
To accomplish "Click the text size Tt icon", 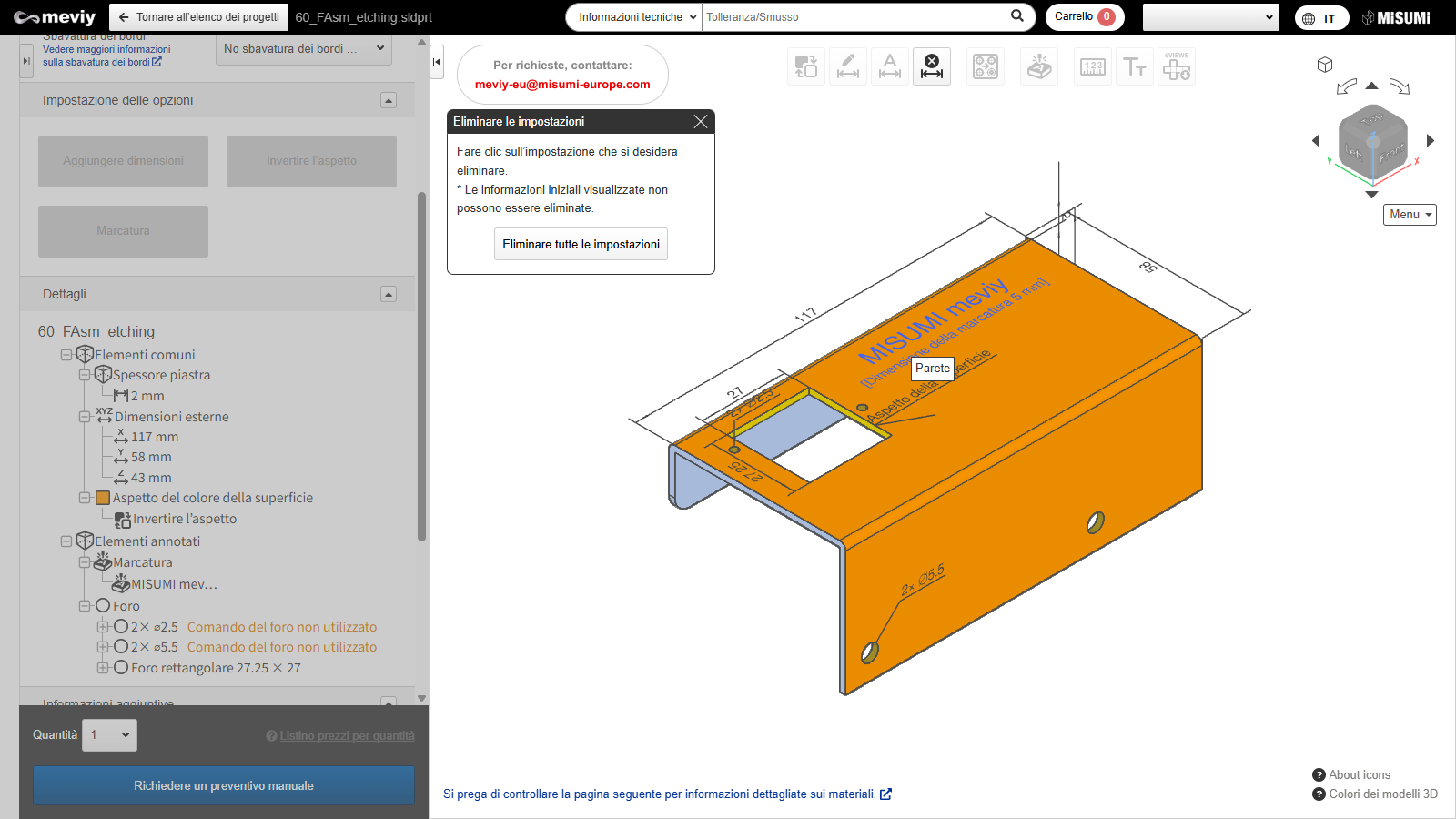I will coord(1135,66).
